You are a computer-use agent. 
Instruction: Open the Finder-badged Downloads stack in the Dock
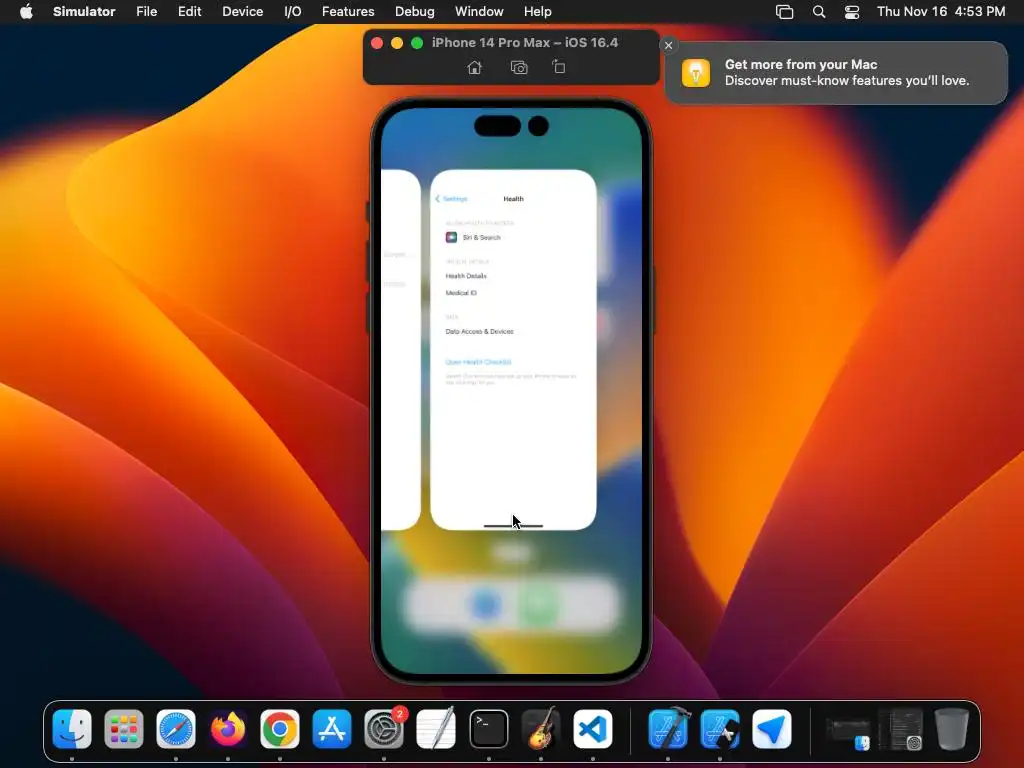848,731
